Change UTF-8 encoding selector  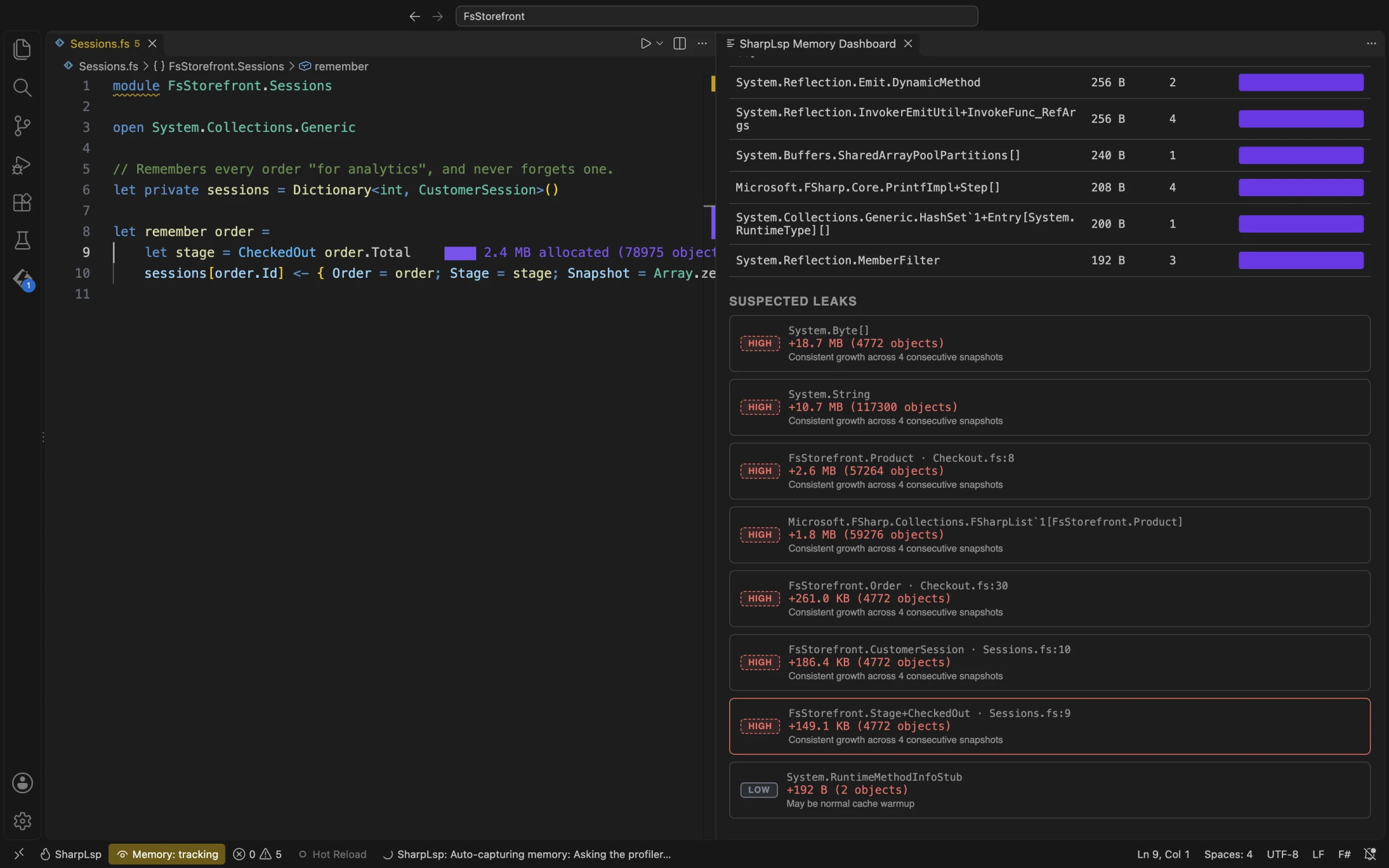coord(1282,854)
